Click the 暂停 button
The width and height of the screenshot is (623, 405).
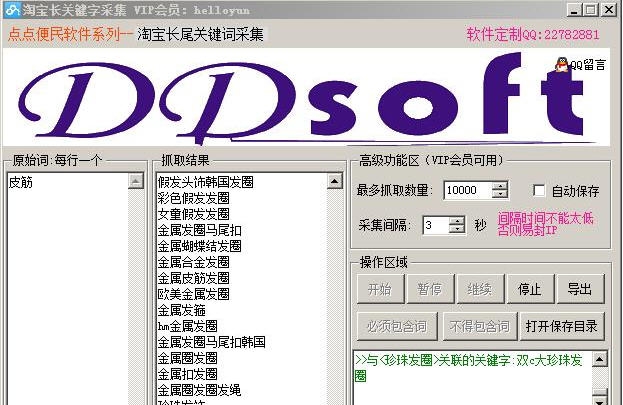pos(430,289)
